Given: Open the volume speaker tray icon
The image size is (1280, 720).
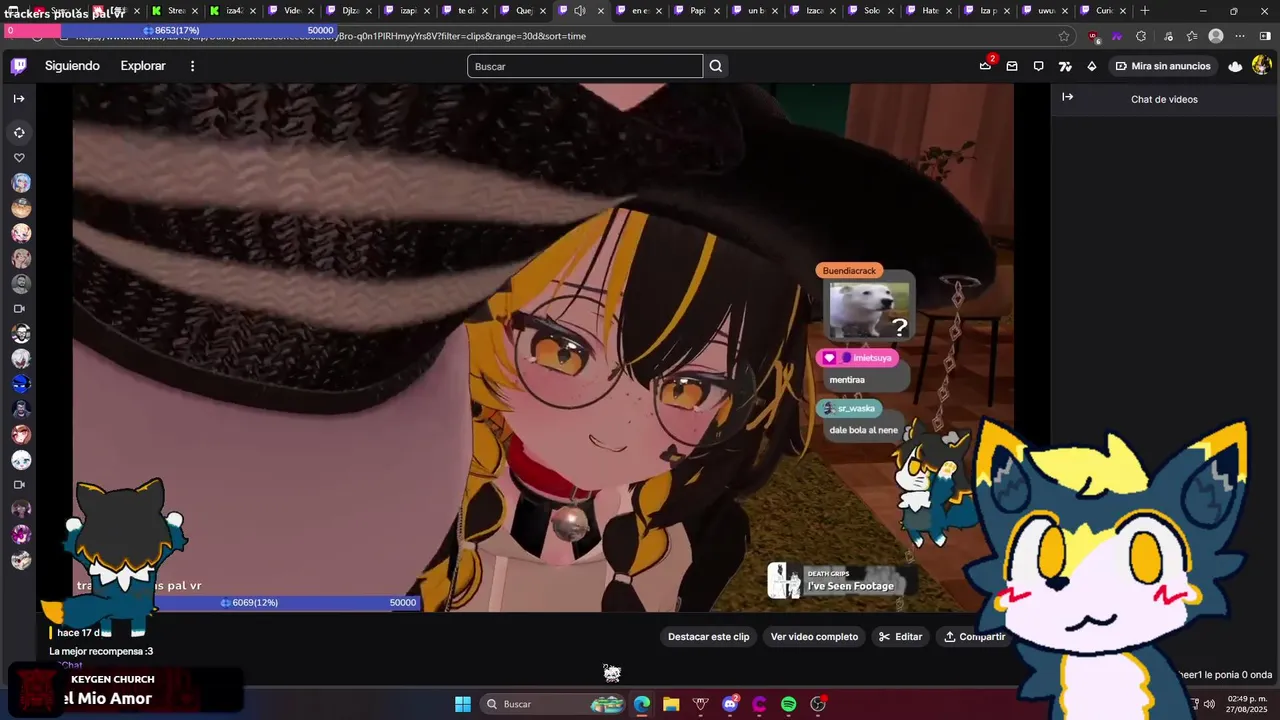Looking at the screenshot, I should click(1210, 704).
